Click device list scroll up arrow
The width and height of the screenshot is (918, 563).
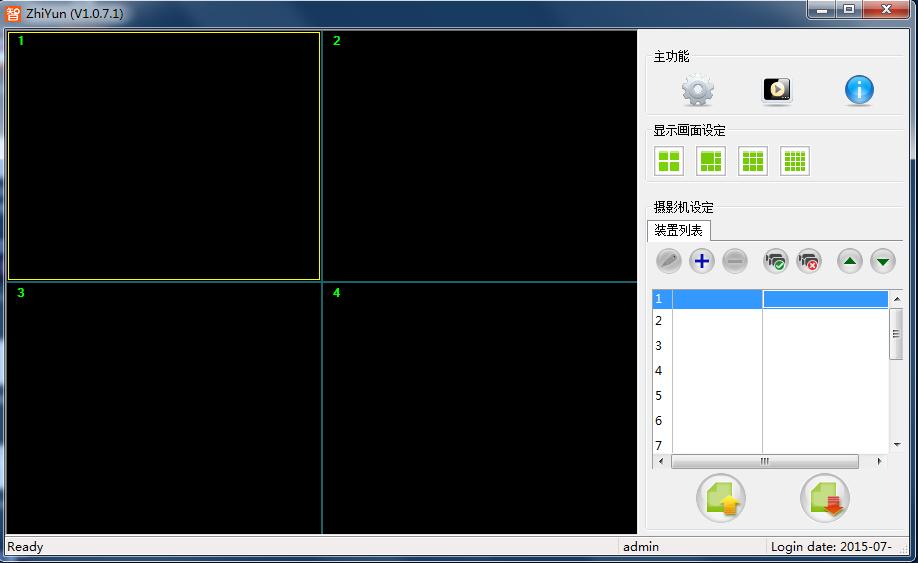(x=896, y=299)
